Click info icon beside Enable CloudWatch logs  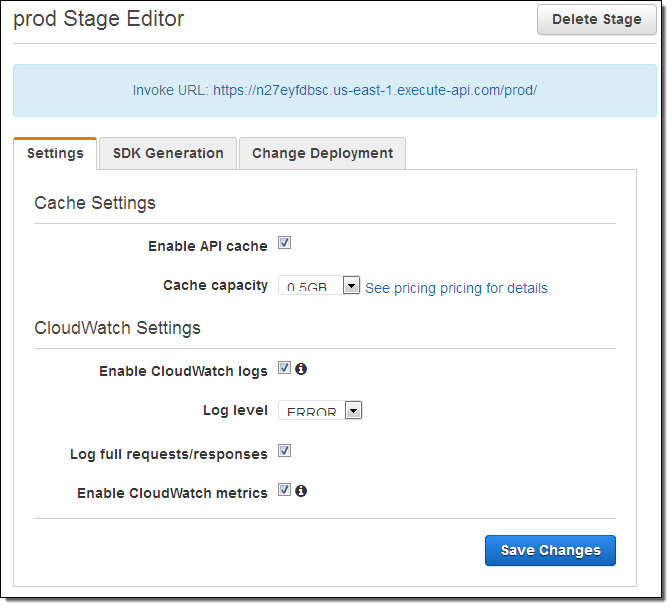pyautogui.click(x=301, y=368)
